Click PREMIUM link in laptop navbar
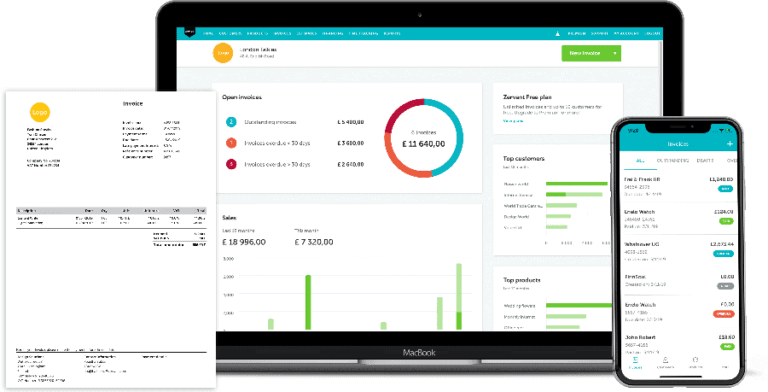768x392 pixels. (x=576, y=33)
